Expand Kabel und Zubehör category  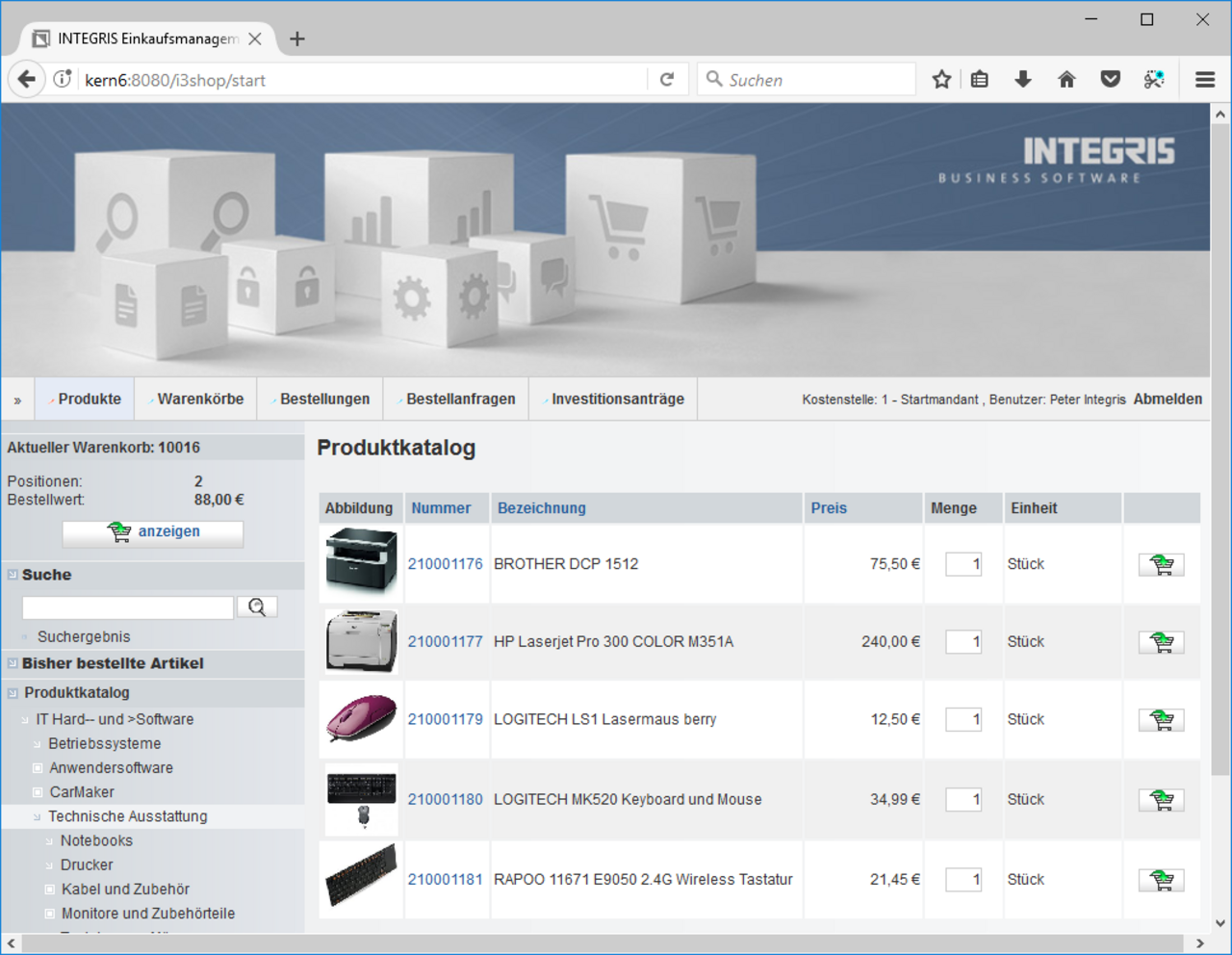tap(50, 890)
